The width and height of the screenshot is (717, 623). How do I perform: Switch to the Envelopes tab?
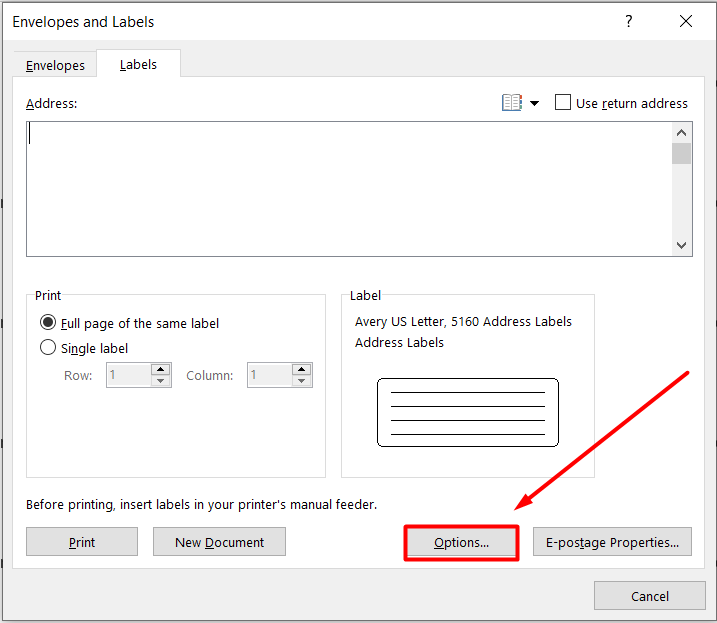pos(55,65)
